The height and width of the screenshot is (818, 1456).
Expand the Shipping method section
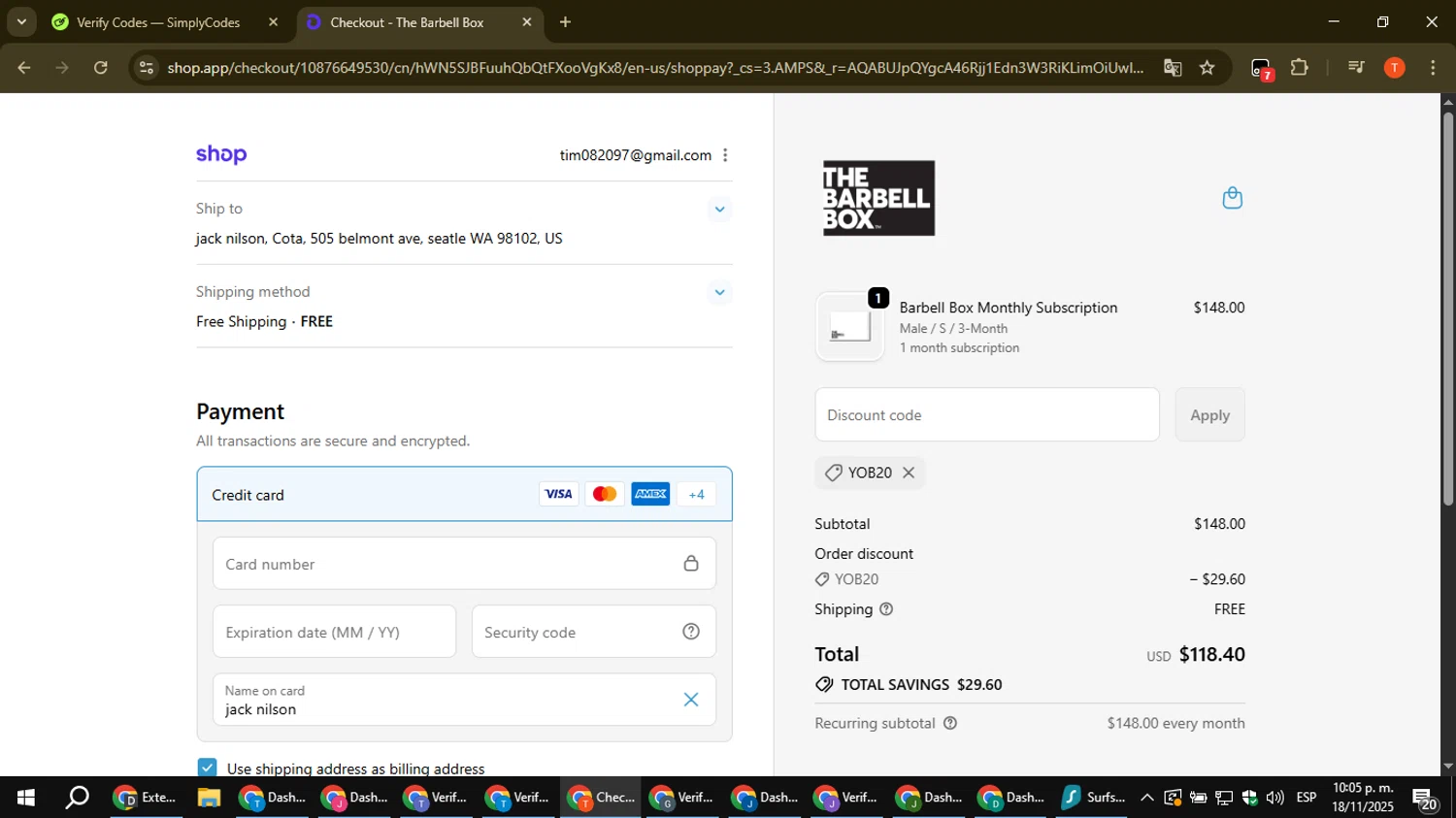click(x=719, y=292)
